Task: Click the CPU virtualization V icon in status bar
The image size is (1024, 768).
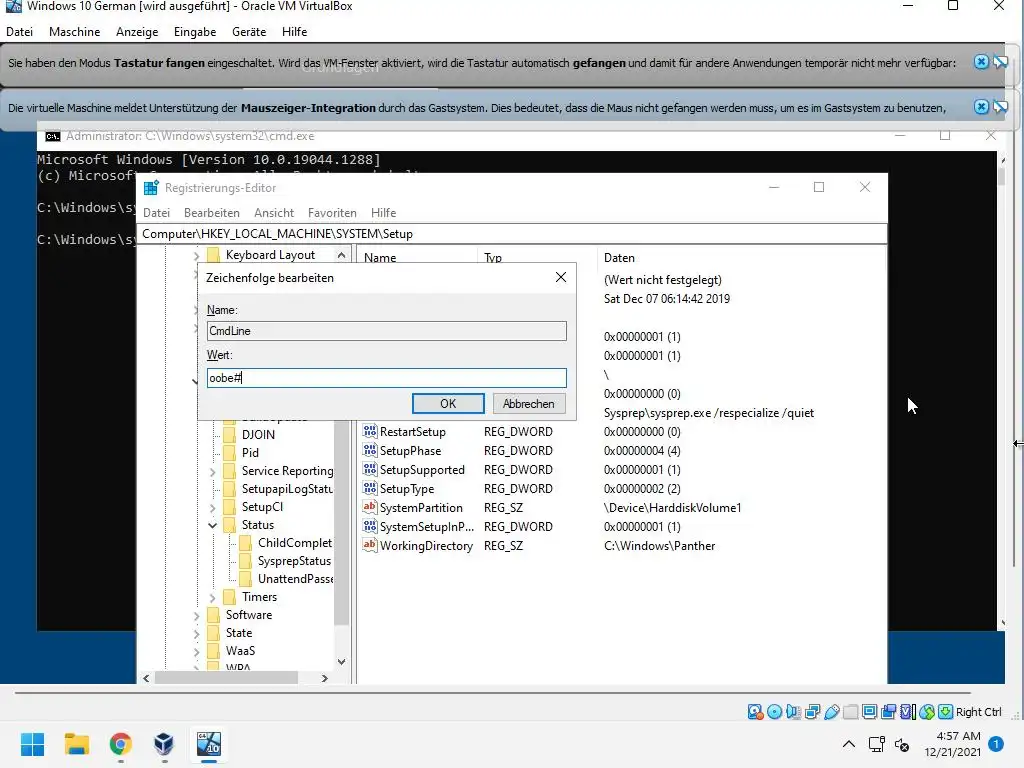Action: coord(908,712)
